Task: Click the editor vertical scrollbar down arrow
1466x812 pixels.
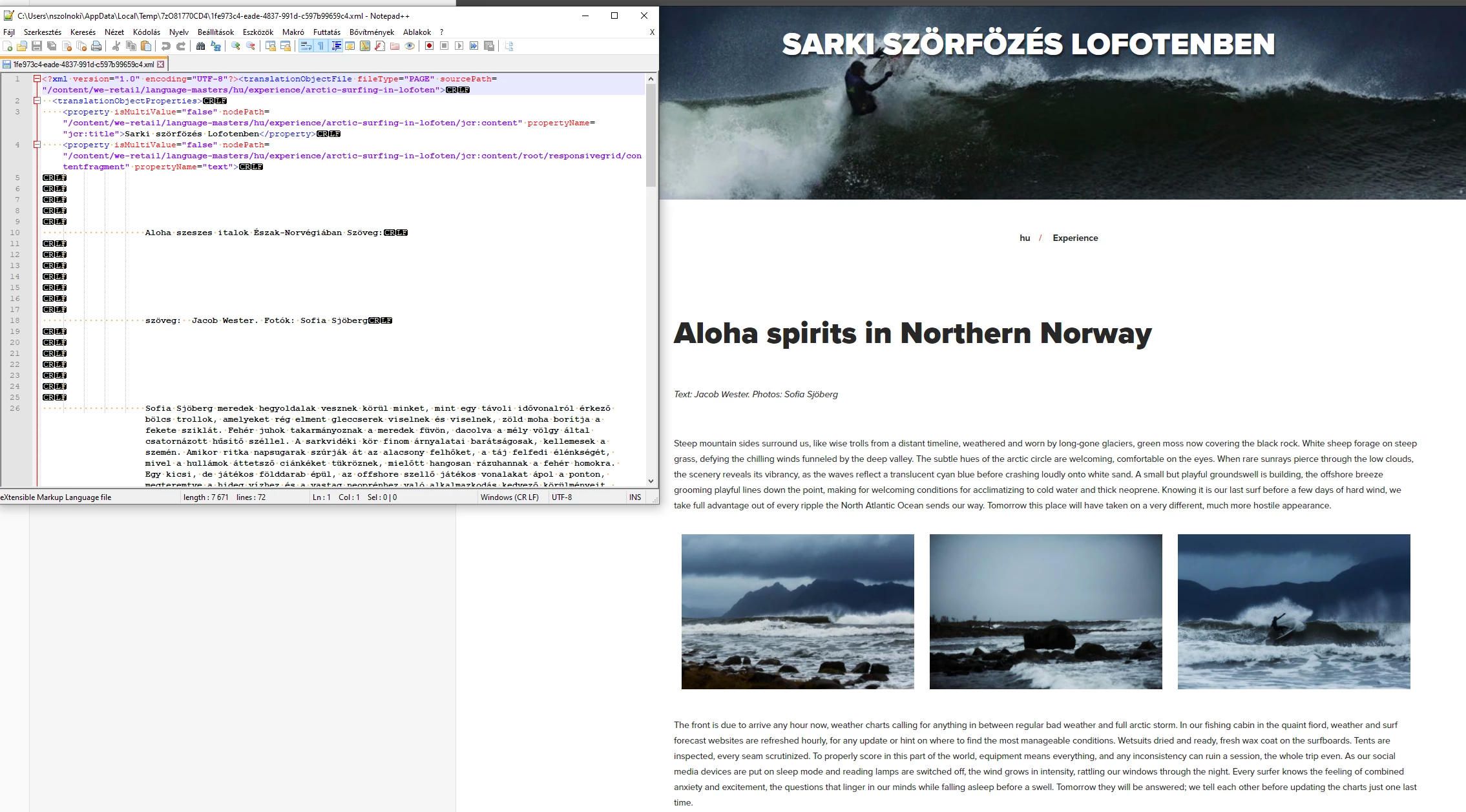Action: 651,481
